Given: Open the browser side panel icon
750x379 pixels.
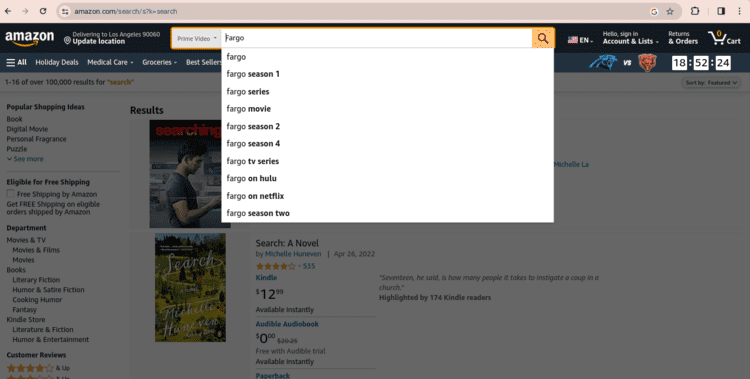Looking at the screenshot, I should 721,11.
